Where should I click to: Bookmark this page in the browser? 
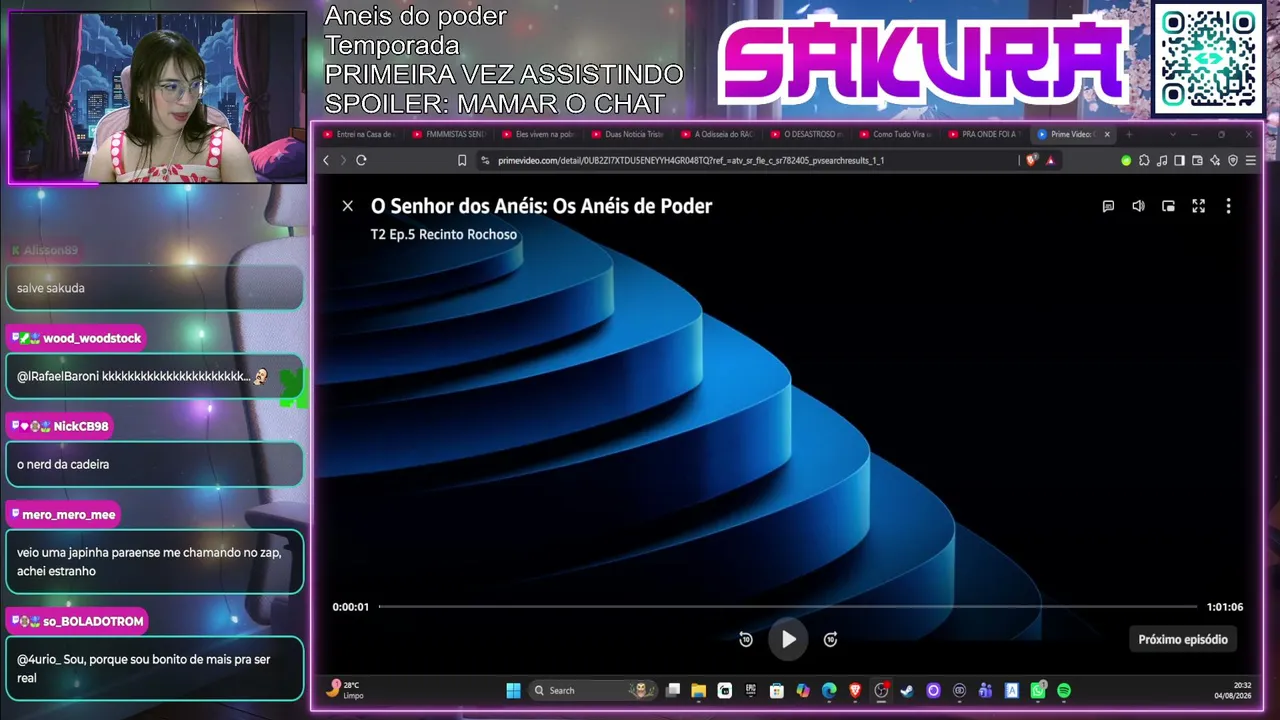tap(462, 160)
